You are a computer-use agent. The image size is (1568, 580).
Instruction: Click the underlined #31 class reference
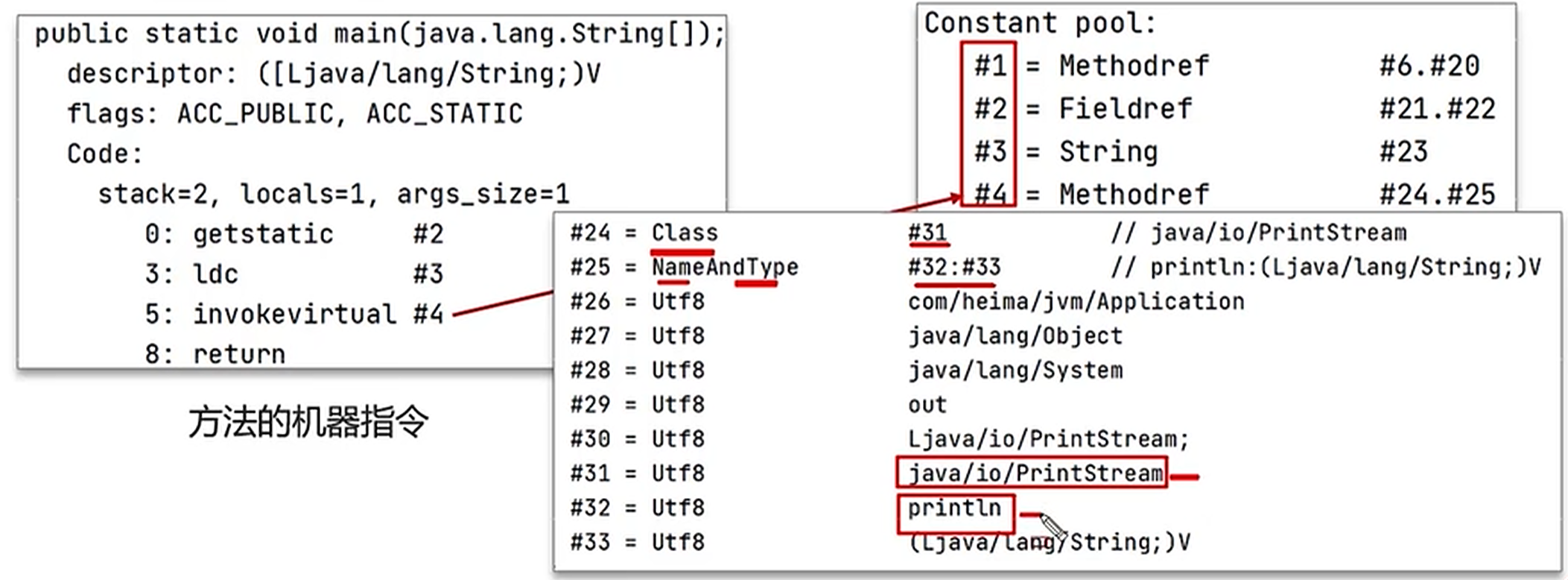tap(927, 233)
